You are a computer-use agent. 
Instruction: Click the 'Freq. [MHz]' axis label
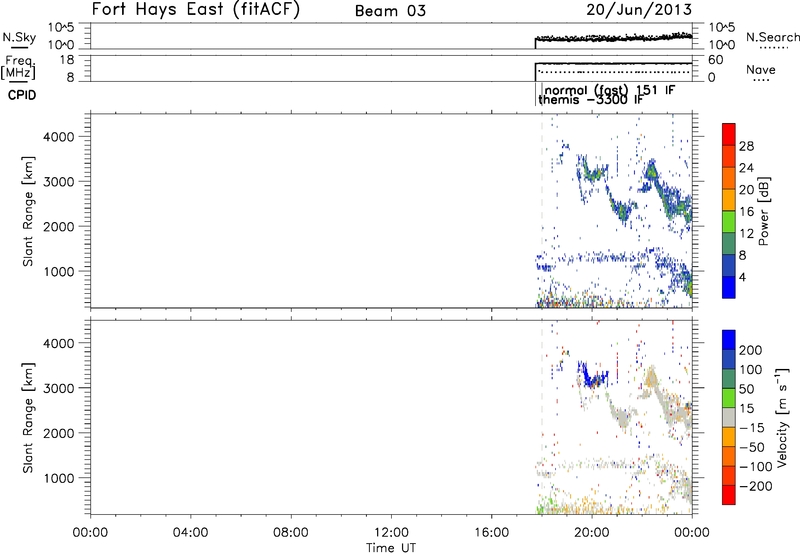[19, 68]
